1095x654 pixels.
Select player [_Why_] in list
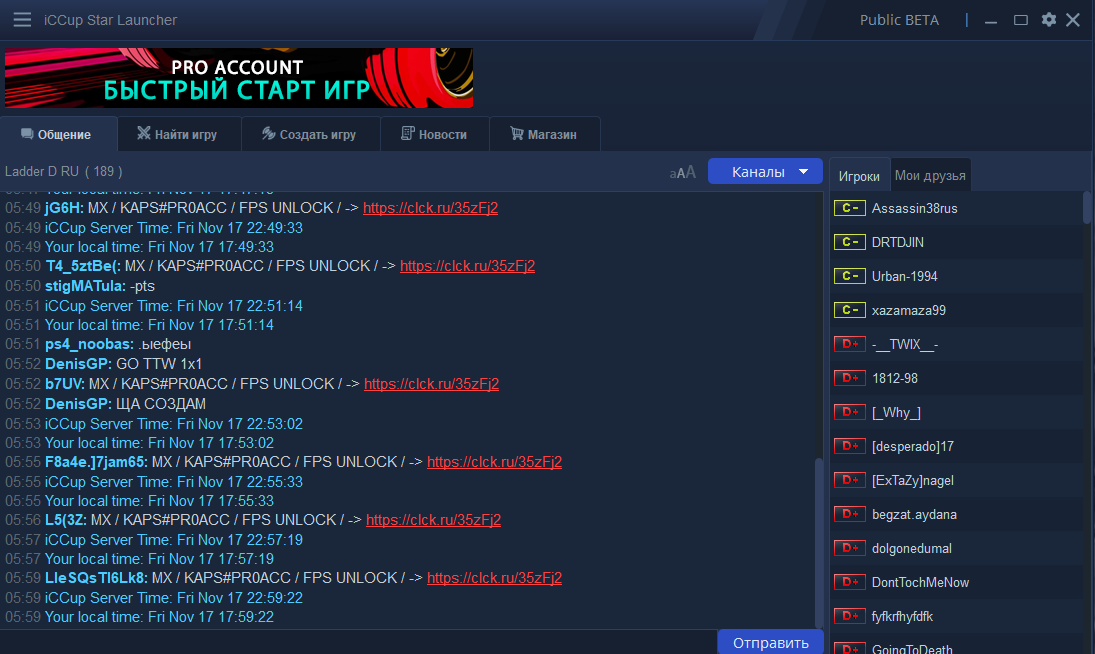[x=957, y=413]
